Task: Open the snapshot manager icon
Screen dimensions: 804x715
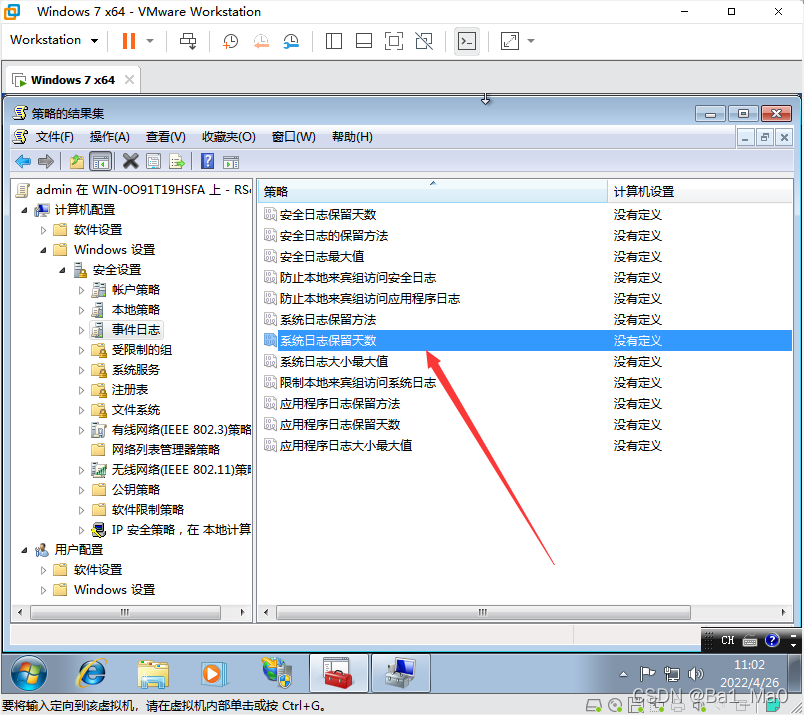Action: point(291,41)
